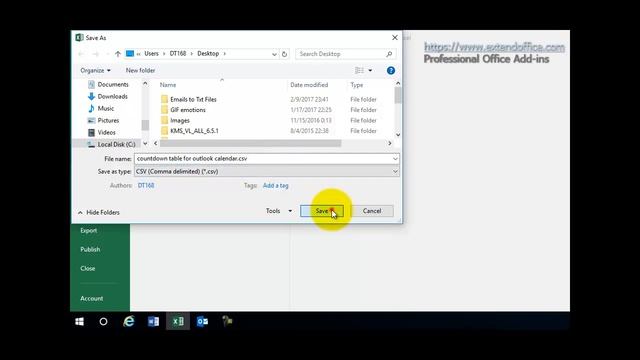Click the Cancel button
Screen dimensions: 640x360
[372, 211]
